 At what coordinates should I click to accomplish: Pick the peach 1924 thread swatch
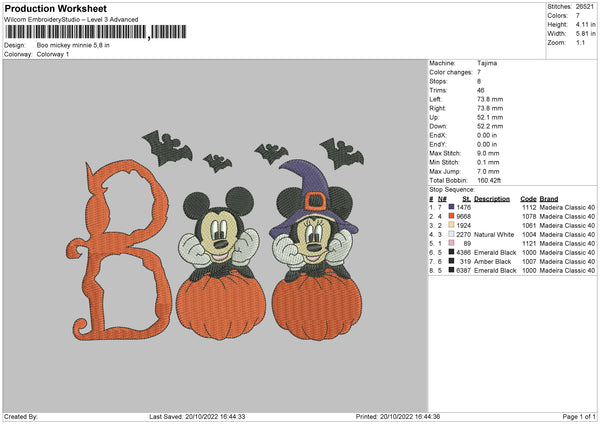[454, 225]
